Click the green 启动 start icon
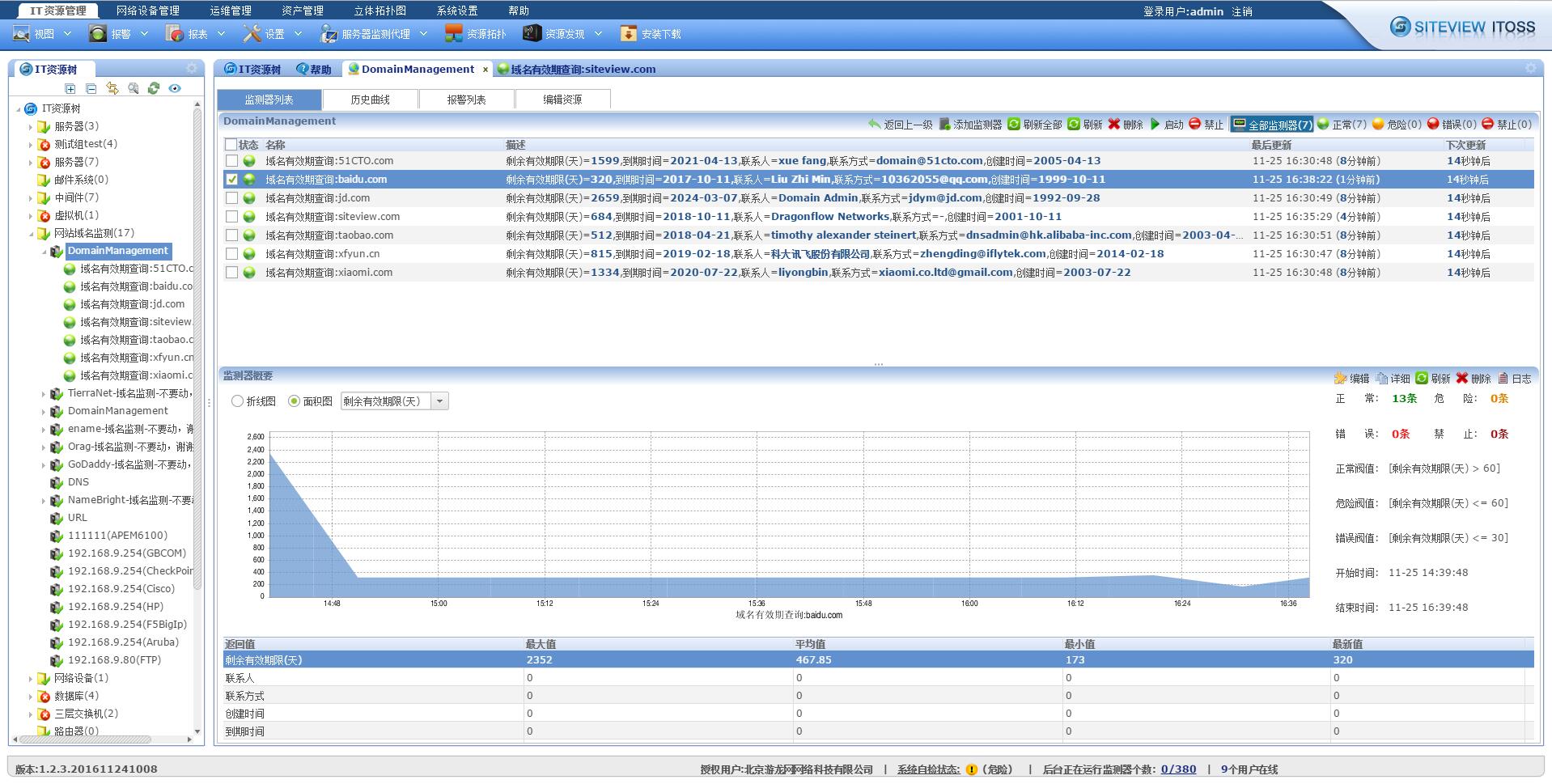The width and height of the screenshot is (1552, 784). (1156, 125)
